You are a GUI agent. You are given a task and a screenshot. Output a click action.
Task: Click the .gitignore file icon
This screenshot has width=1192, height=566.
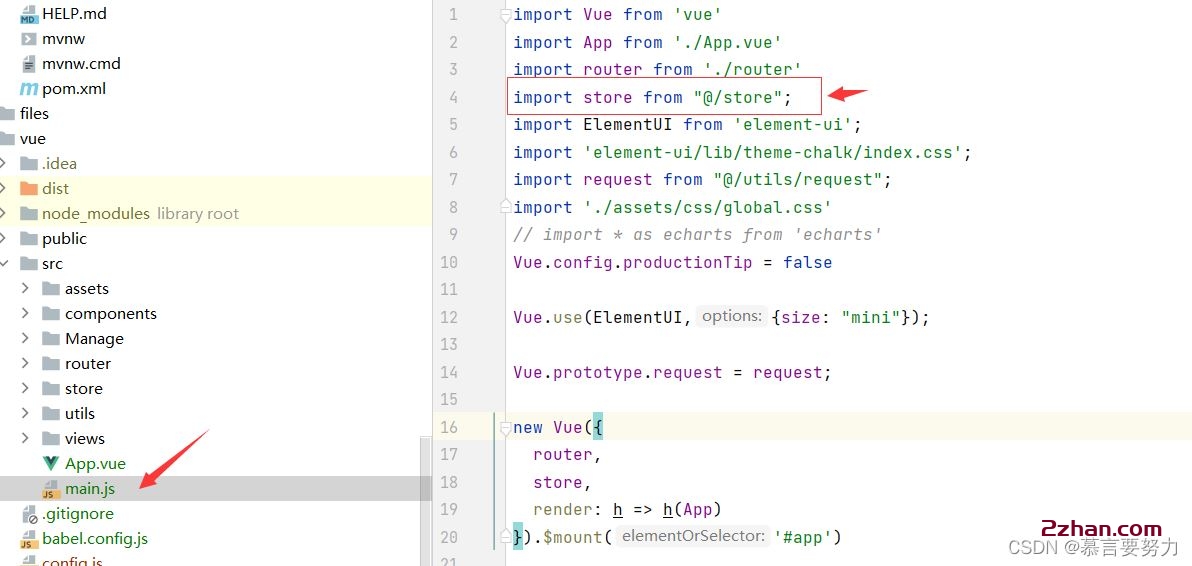coord(29,514)
